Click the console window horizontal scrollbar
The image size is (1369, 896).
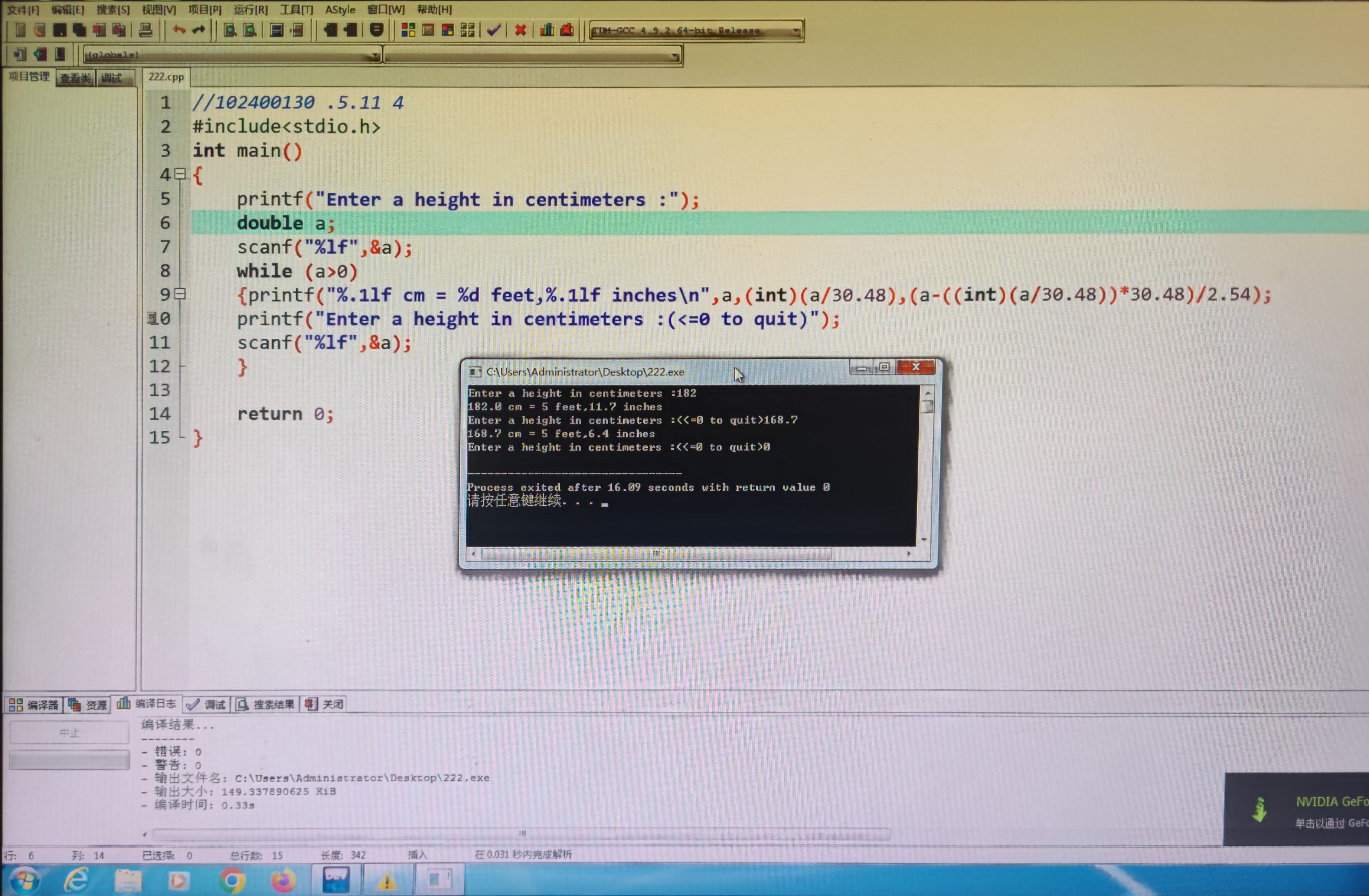coord(656,554)
